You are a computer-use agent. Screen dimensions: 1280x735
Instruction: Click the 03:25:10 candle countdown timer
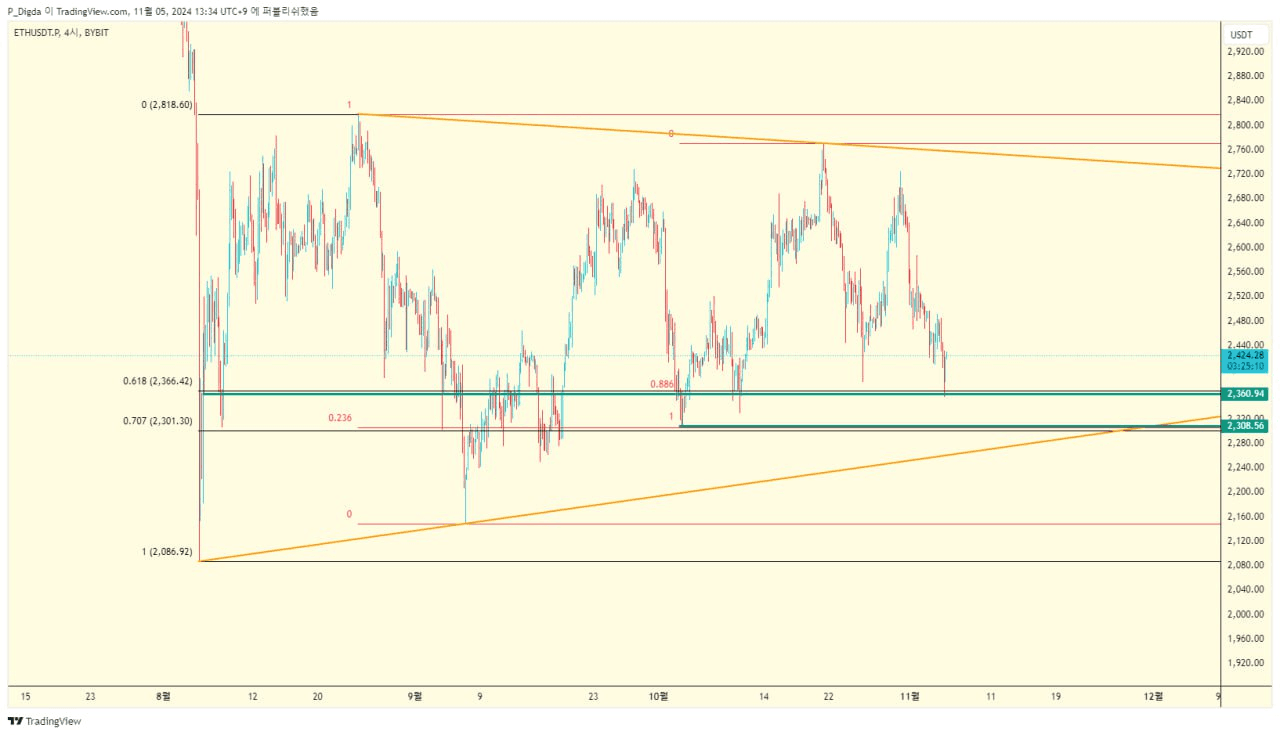tap(1246, 366)
